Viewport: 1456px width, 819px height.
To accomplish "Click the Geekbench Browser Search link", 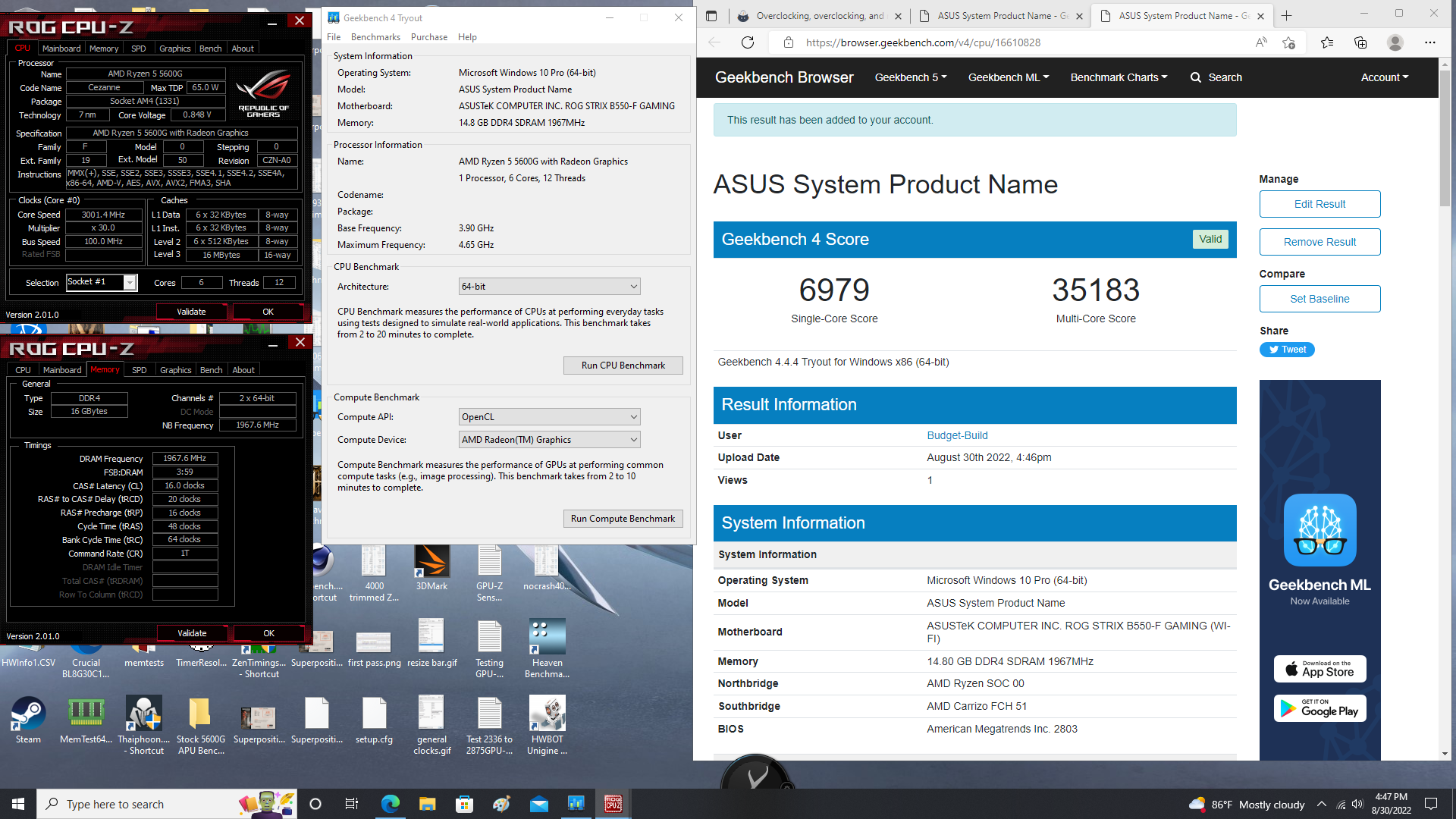I will pos(1216,77).
